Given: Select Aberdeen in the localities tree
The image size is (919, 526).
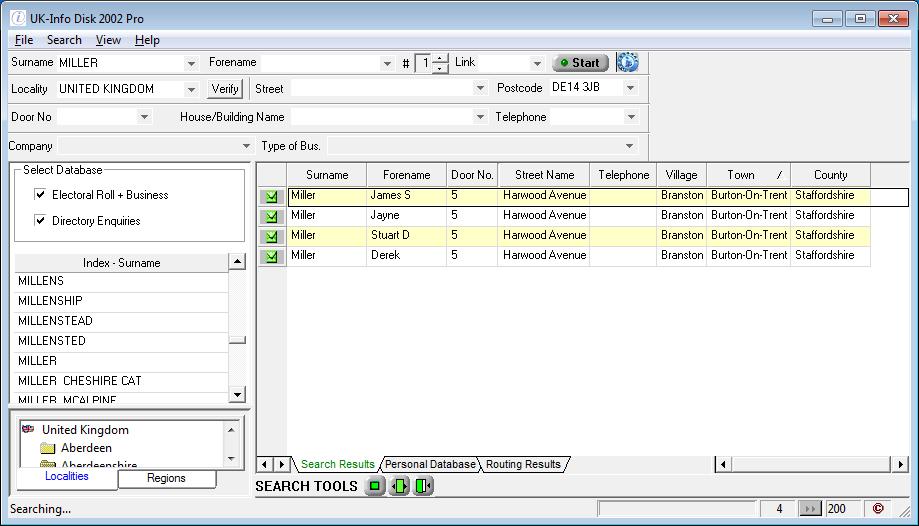Looking at the screenshot, I should (86, 448).
